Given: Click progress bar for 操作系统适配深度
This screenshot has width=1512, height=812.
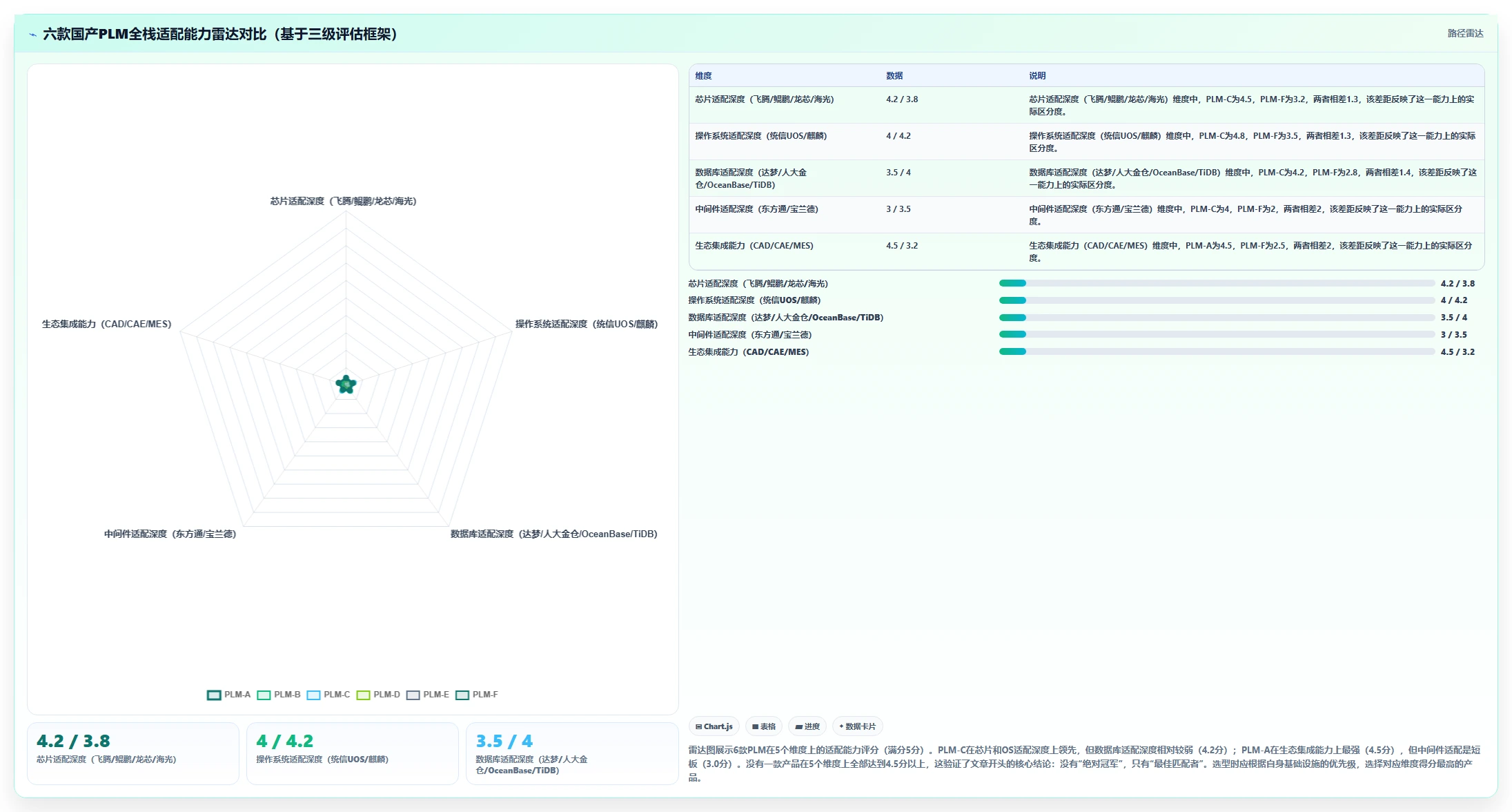Looking at the screenshot, I should click(1217, 300).
